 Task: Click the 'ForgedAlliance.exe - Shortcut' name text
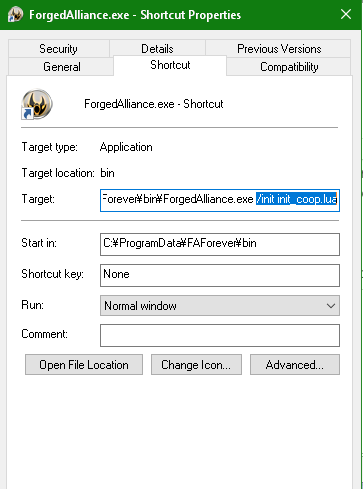click(x=153, y=104)
